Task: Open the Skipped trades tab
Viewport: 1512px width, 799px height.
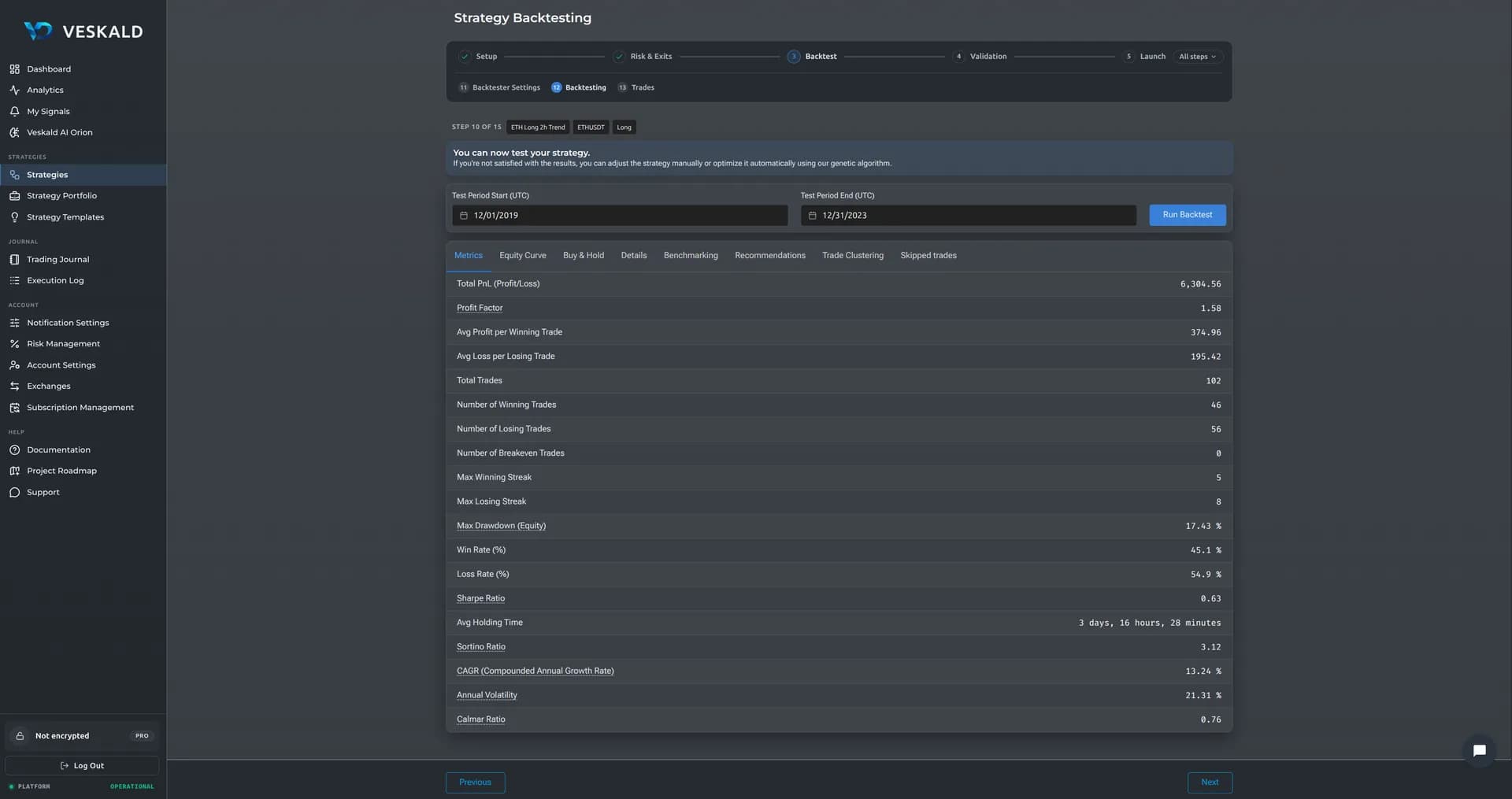Action: pos(928,256)
